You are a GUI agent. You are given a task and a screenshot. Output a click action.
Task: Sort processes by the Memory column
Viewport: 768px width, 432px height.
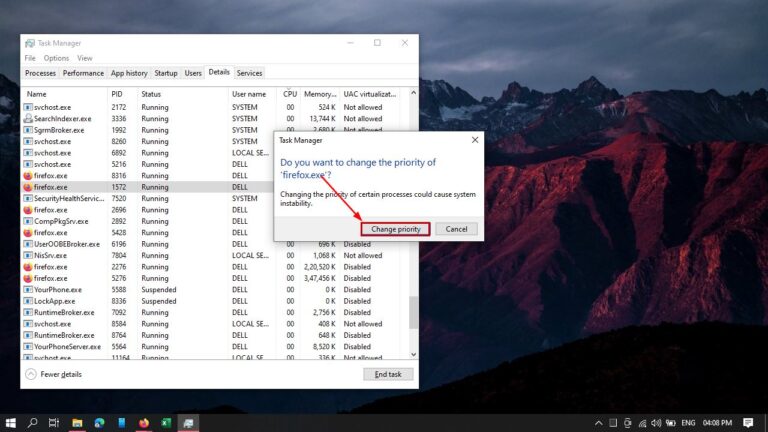pyautogui.click(x=320, y=94)
